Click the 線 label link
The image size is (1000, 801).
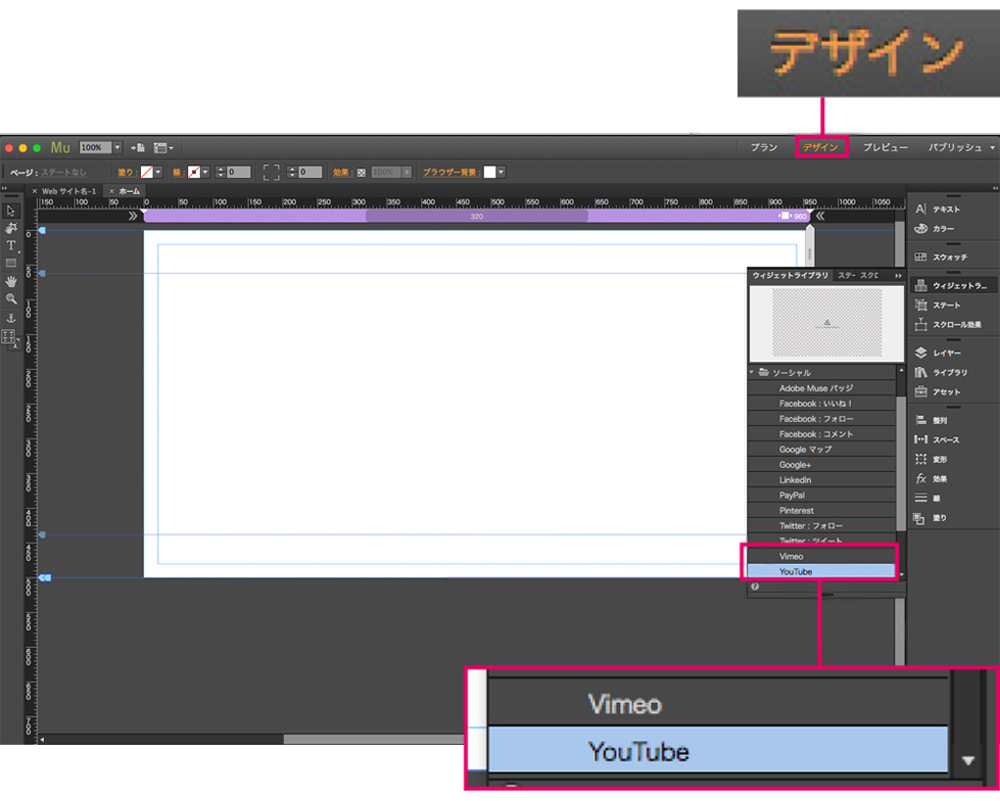click(178, 172)
